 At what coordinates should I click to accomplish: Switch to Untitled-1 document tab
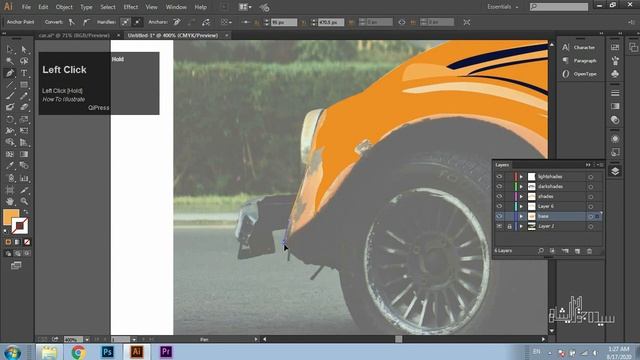click(173, 36)
